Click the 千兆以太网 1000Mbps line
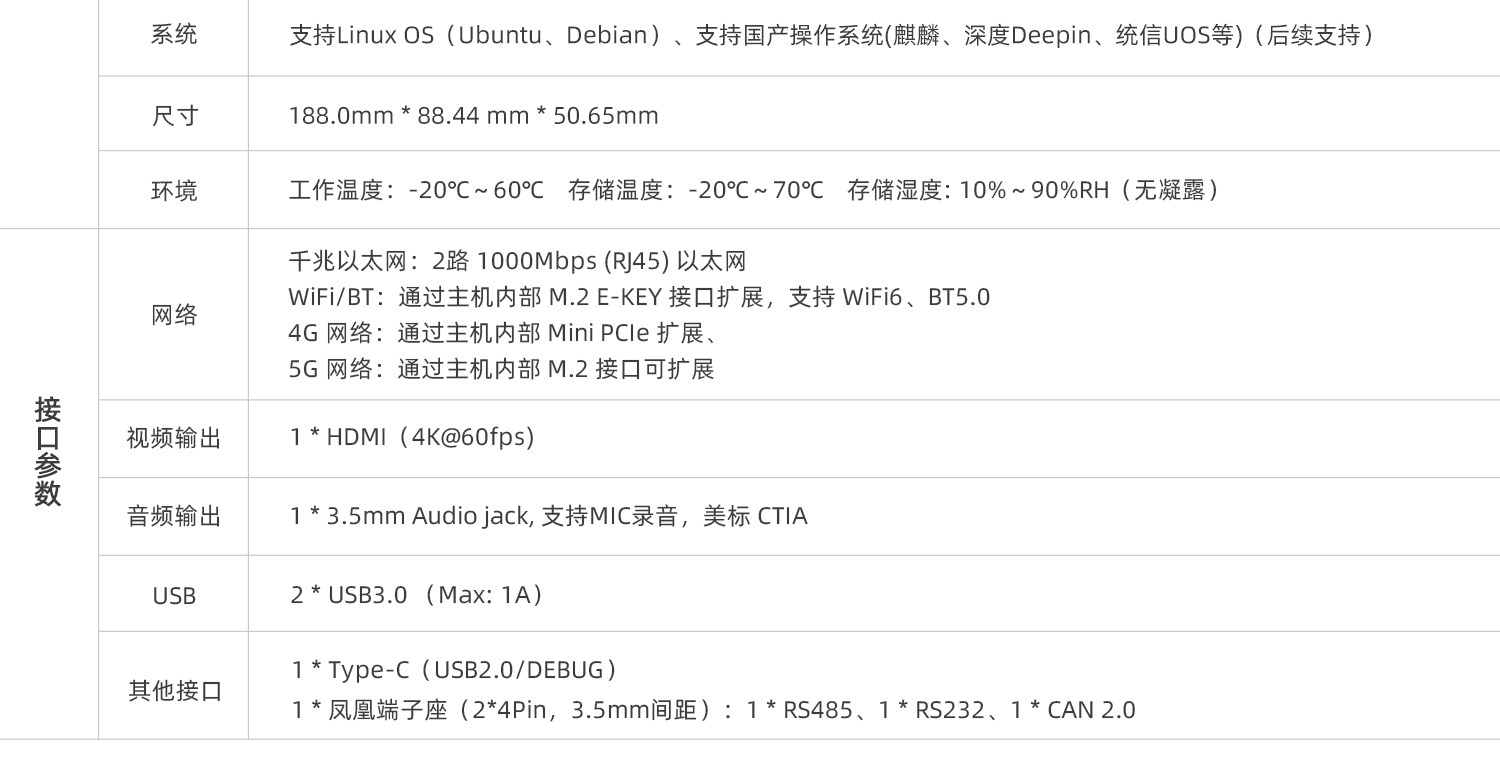 point(518,261)
